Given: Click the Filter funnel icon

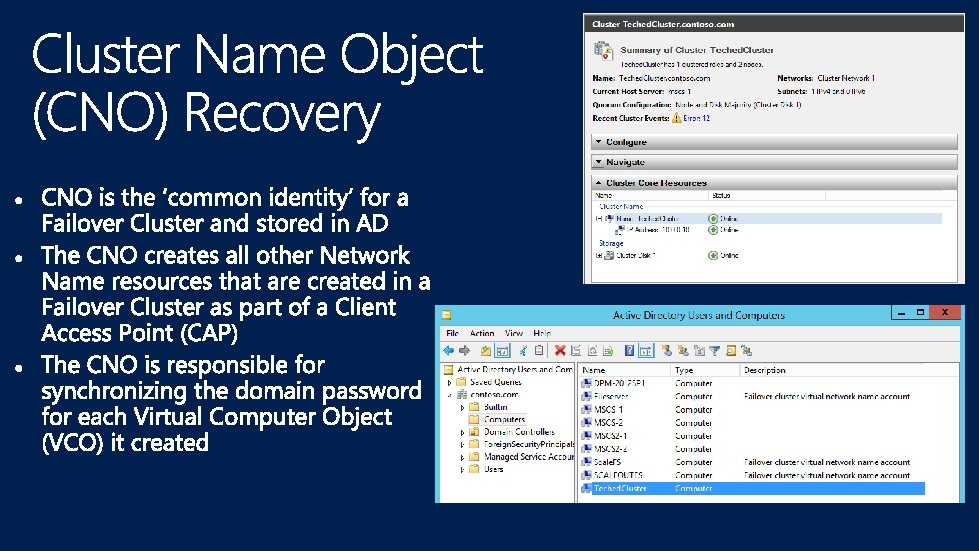Looking at the screenshot, I should (714, 351).
